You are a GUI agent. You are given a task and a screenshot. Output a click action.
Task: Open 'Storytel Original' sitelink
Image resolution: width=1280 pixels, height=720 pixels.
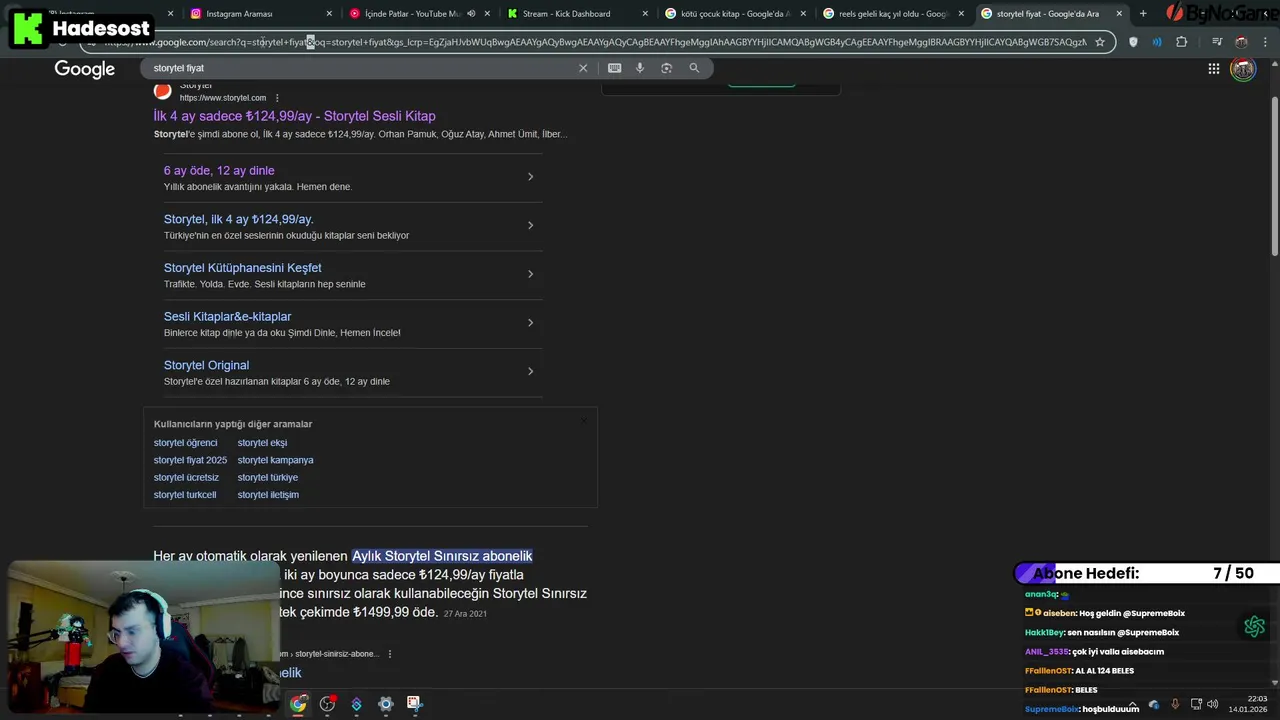point(207,365)
